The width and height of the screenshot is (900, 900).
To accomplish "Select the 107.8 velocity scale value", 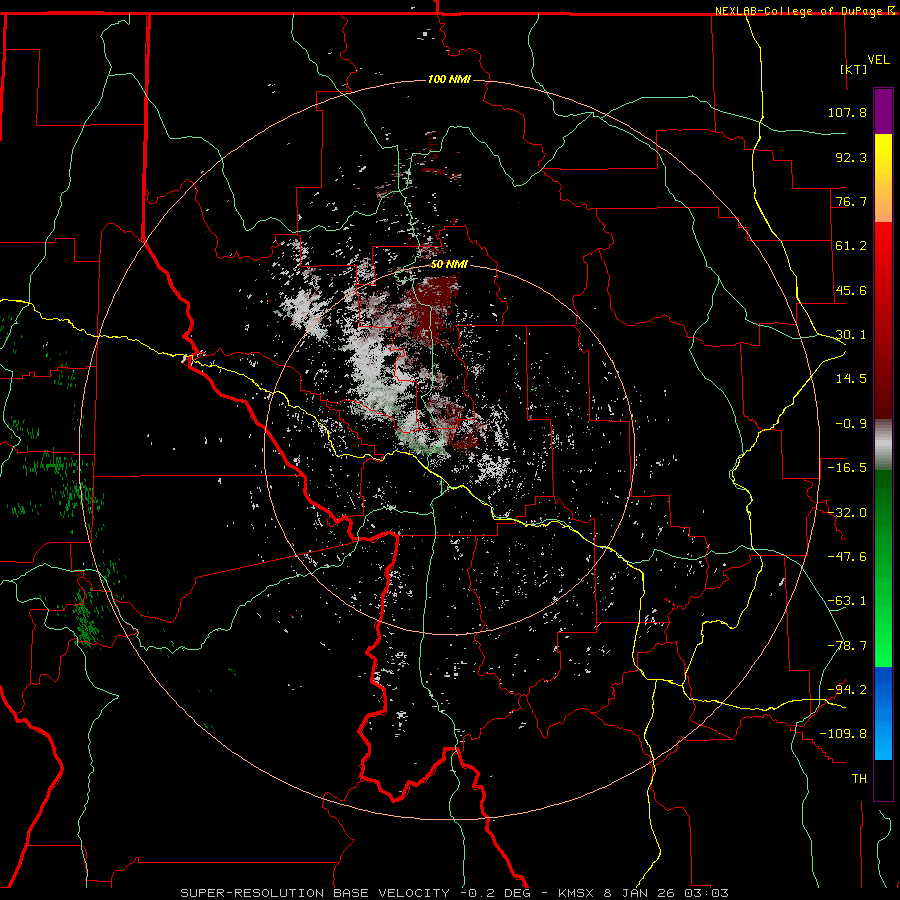I will [847, 112].
